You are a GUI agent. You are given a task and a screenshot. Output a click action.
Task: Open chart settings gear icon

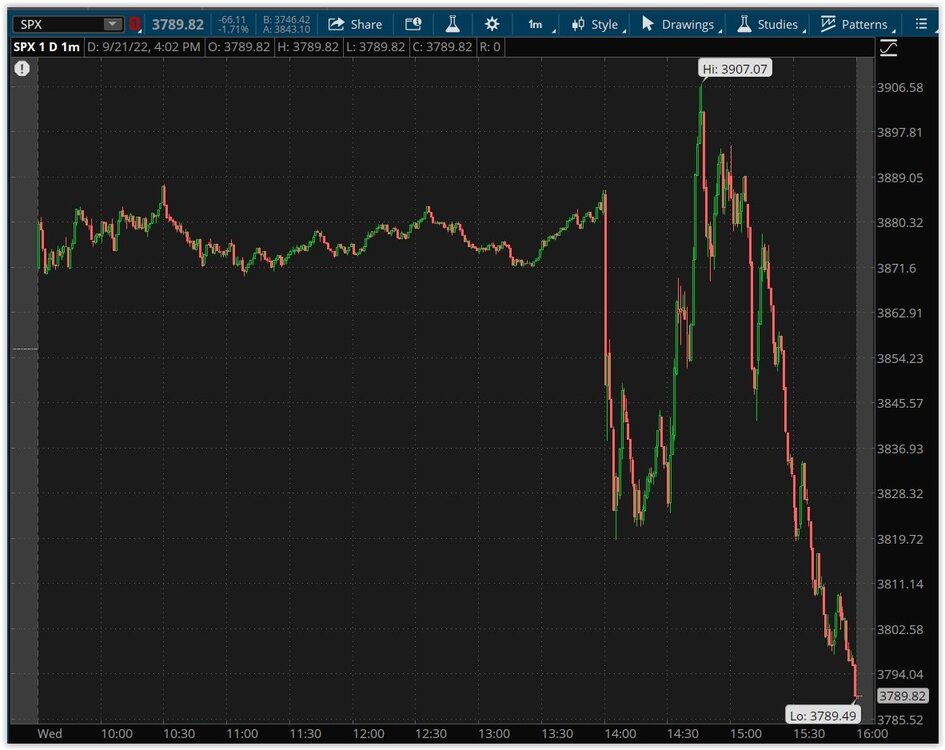pos(491,24)
